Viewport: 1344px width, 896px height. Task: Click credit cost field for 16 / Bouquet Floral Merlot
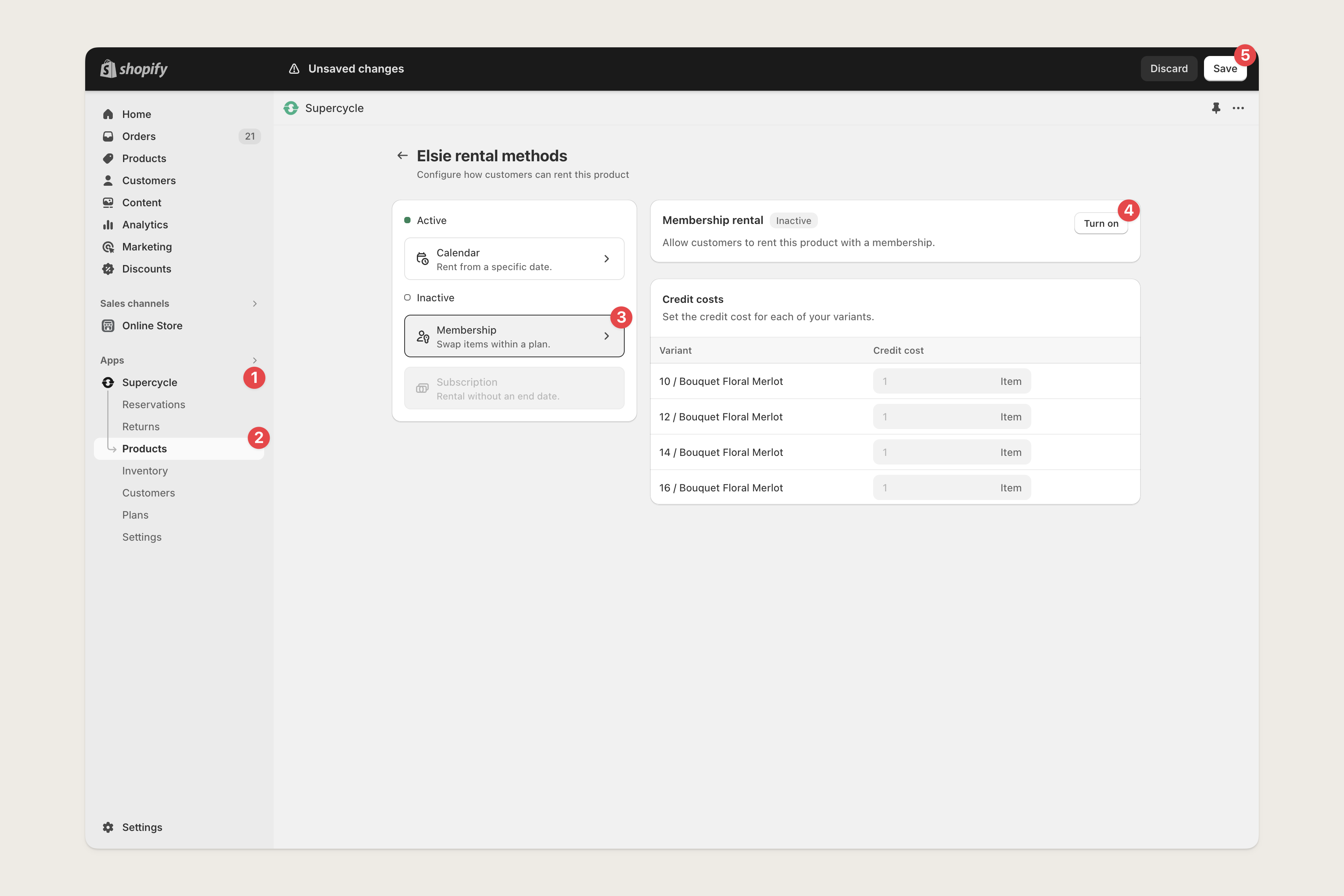(952, 487)
